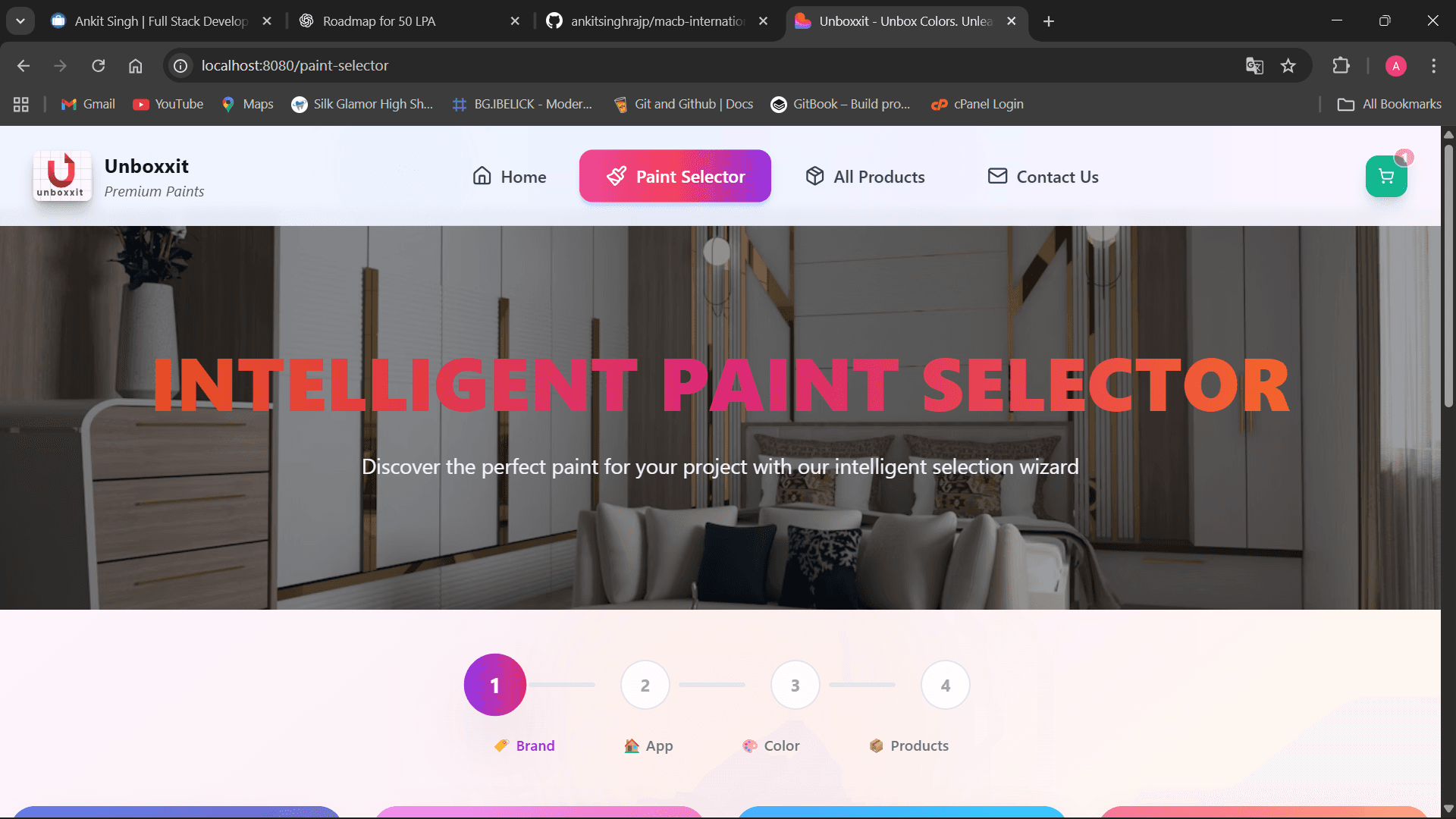This screenshot has height=819, width=1456.
Task: Open the profile avatar menu
Action: (1395, 66)
